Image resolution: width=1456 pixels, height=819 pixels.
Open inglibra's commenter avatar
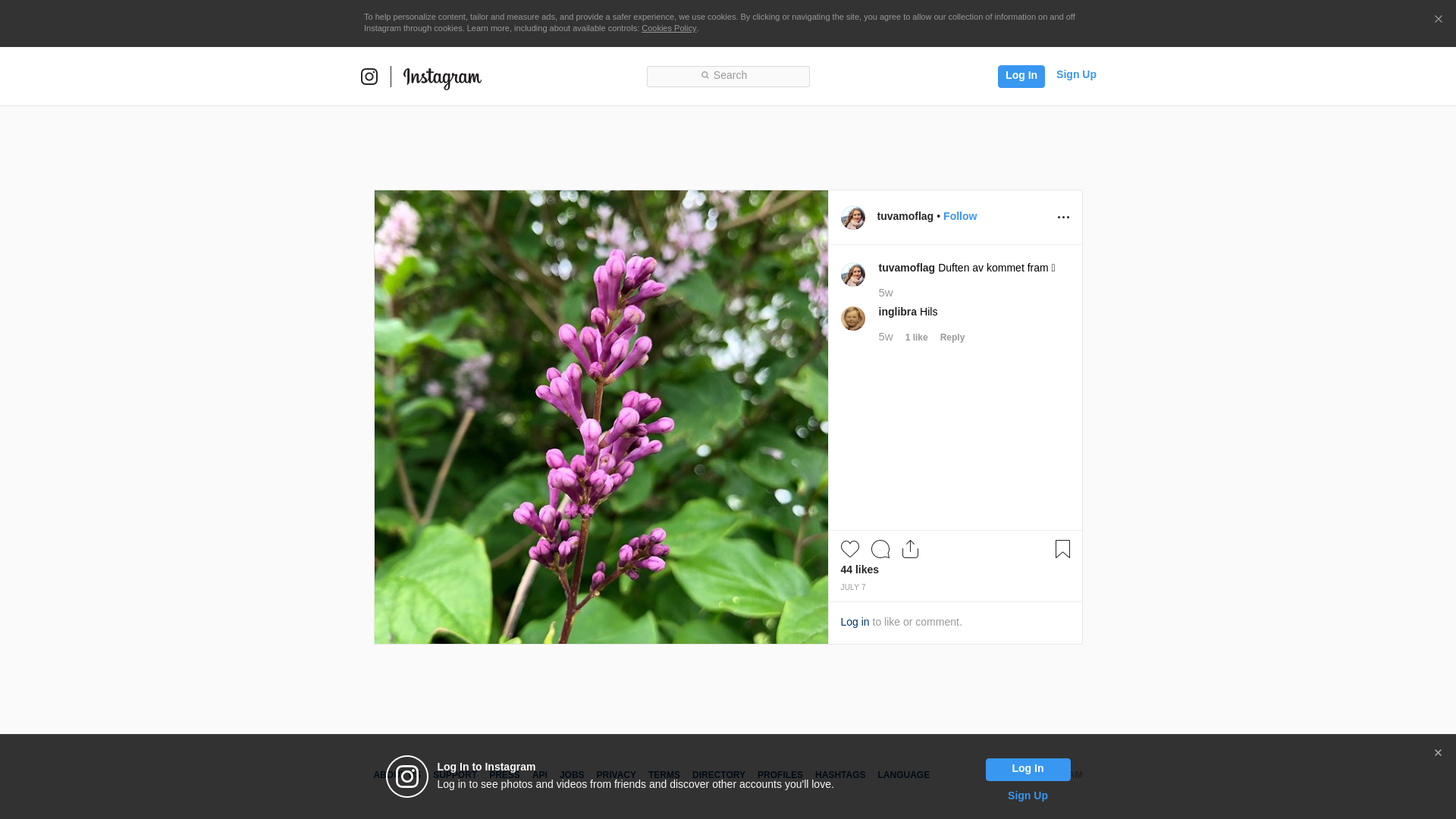click(x=853, y=318)
